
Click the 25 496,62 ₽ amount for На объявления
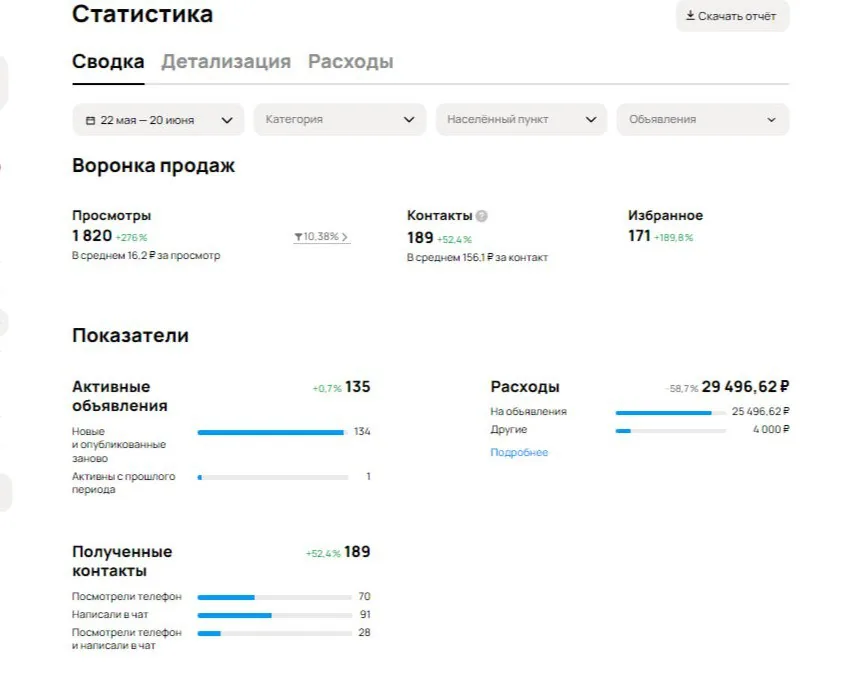pyautogui.click(x=760, y=411)
